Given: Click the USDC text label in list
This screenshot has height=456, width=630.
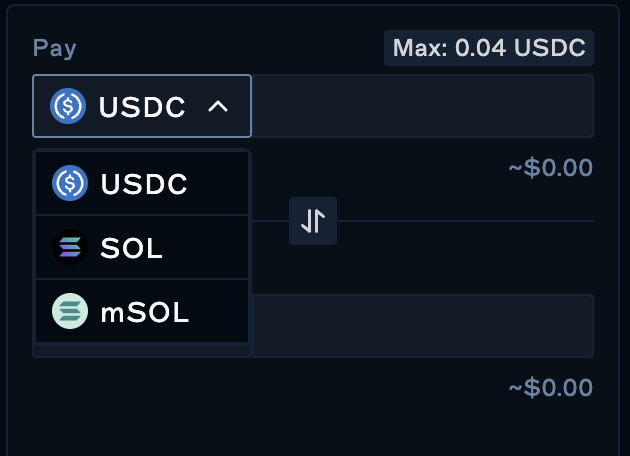Looking at the screenshot, I should 144,185.
